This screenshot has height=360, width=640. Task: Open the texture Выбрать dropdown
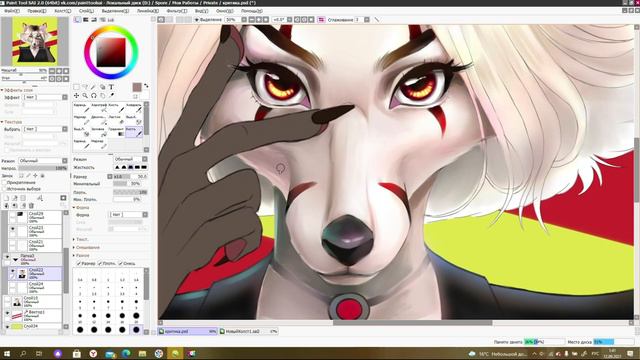pyautogui.click(x=45, y=129)
